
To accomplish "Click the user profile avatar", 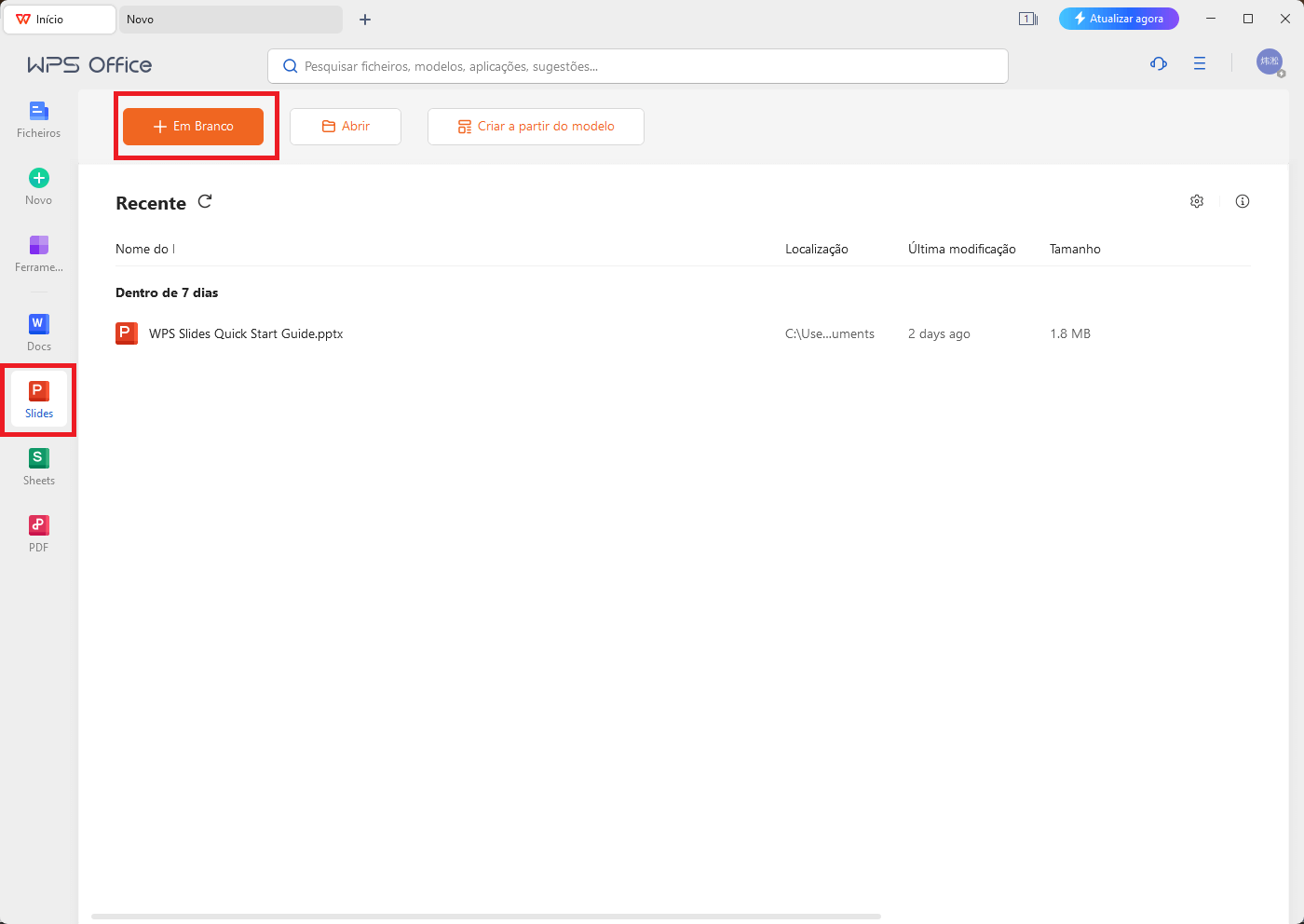I will point(1270,62).
